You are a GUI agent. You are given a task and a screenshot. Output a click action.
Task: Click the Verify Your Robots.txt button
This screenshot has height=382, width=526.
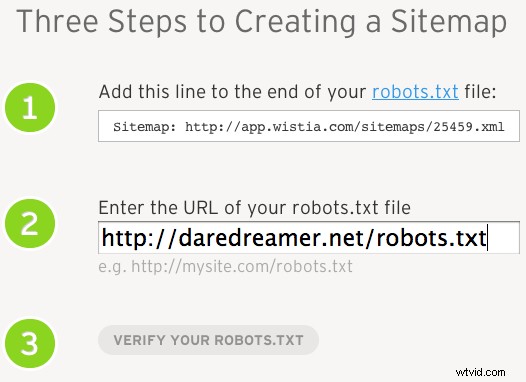point(208,340)
